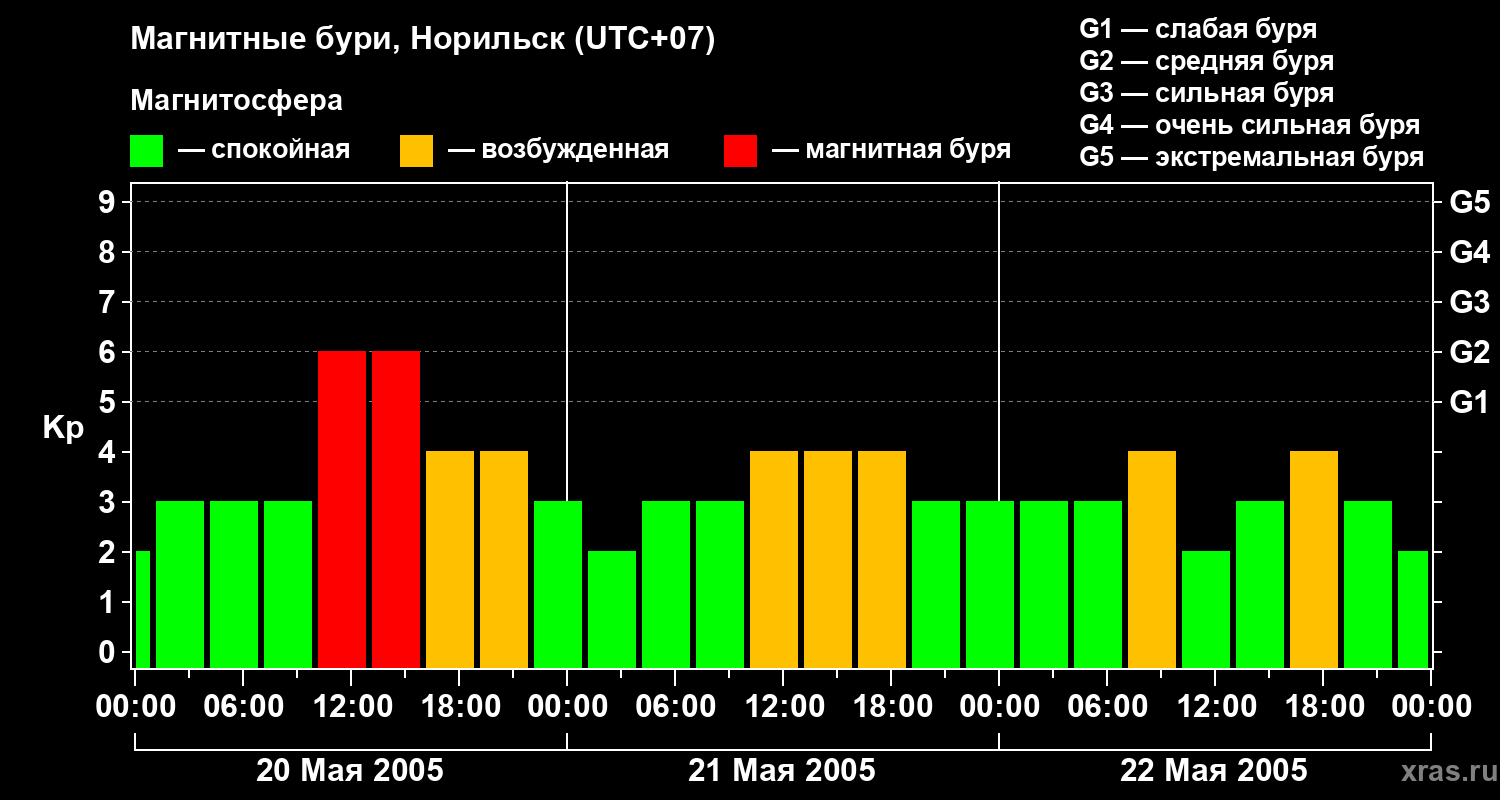This screenshot has height=800, width=1500.
Task: Click the '— спокойная' legend label
Action: [264, 150]
